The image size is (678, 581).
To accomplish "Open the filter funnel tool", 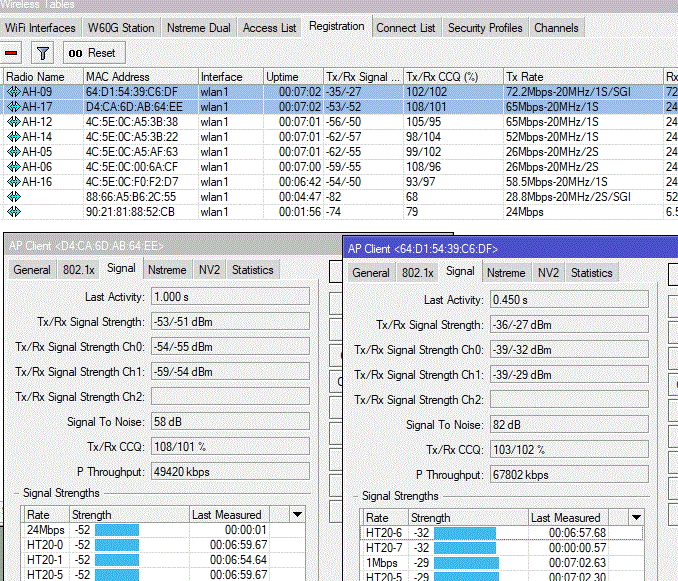I will [42, 53].
